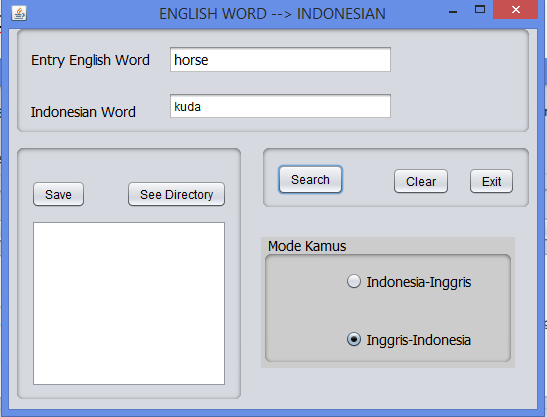This screenshot has height=417, width=547.
Task: Save the current word pair
Action: pyautogui.click(x=58, y=194)
